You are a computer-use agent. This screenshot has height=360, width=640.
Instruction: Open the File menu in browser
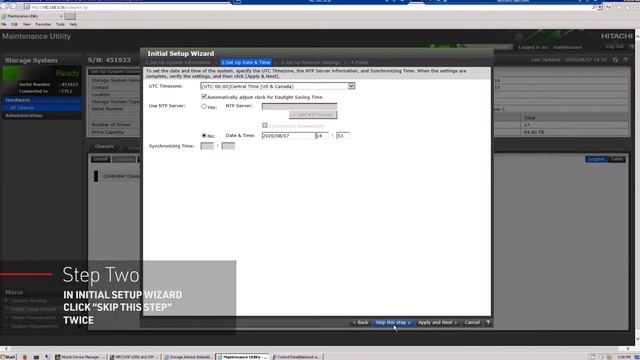(4, 24)
